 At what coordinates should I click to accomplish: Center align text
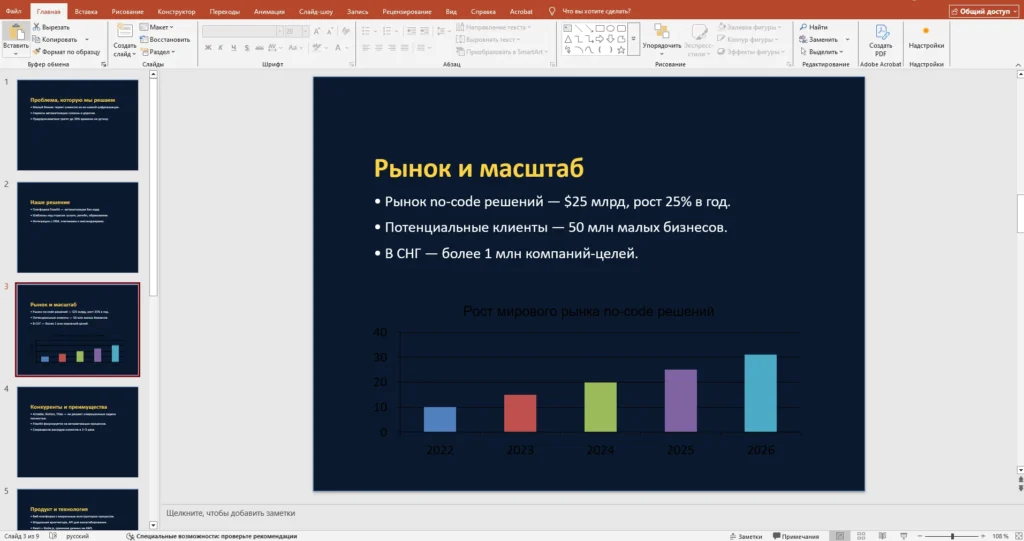[x=379, y=48]
